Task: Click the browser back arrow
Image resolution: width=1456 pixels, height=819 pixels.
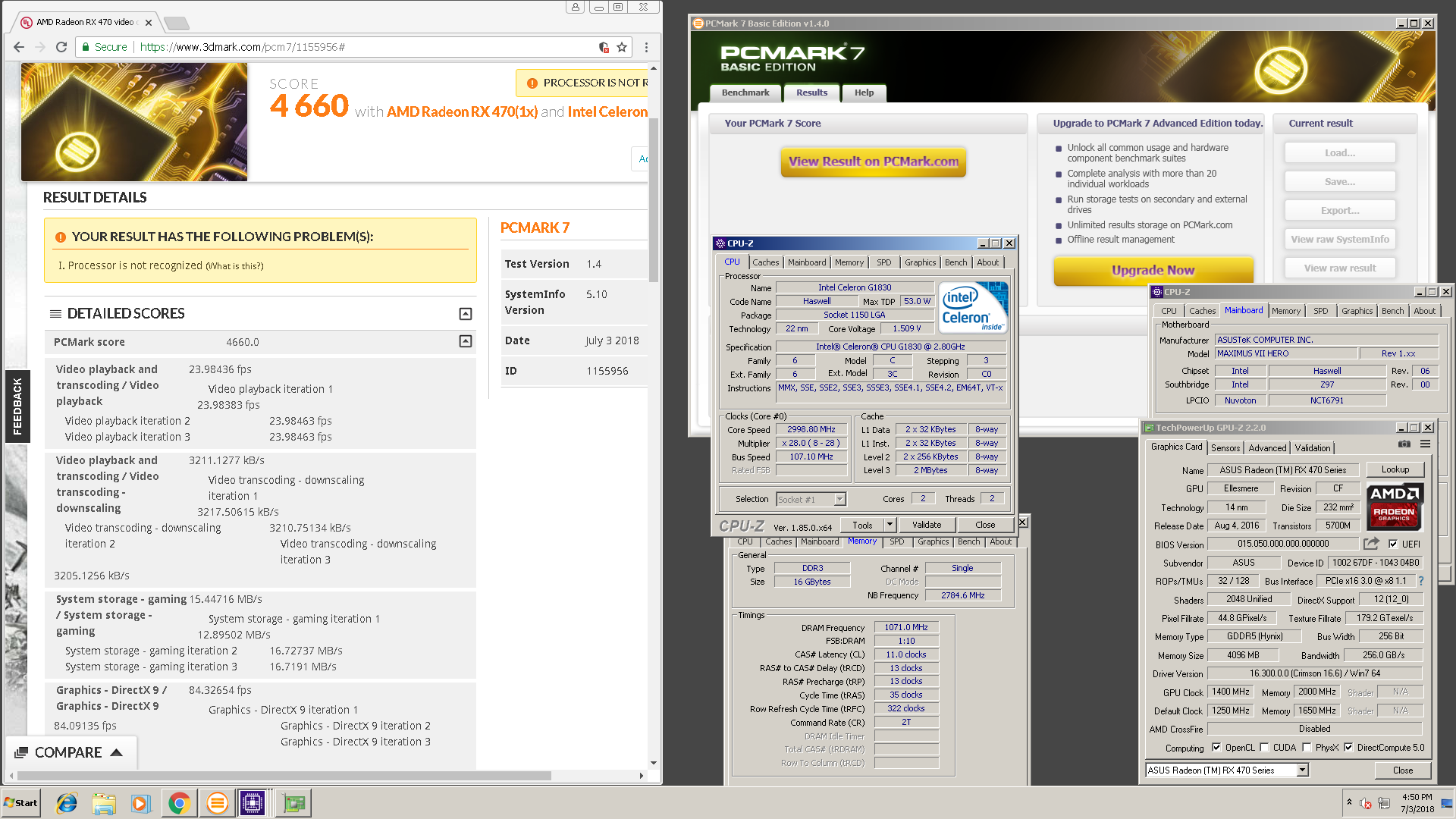Action: pyautogui.click(x=19, y=47)
